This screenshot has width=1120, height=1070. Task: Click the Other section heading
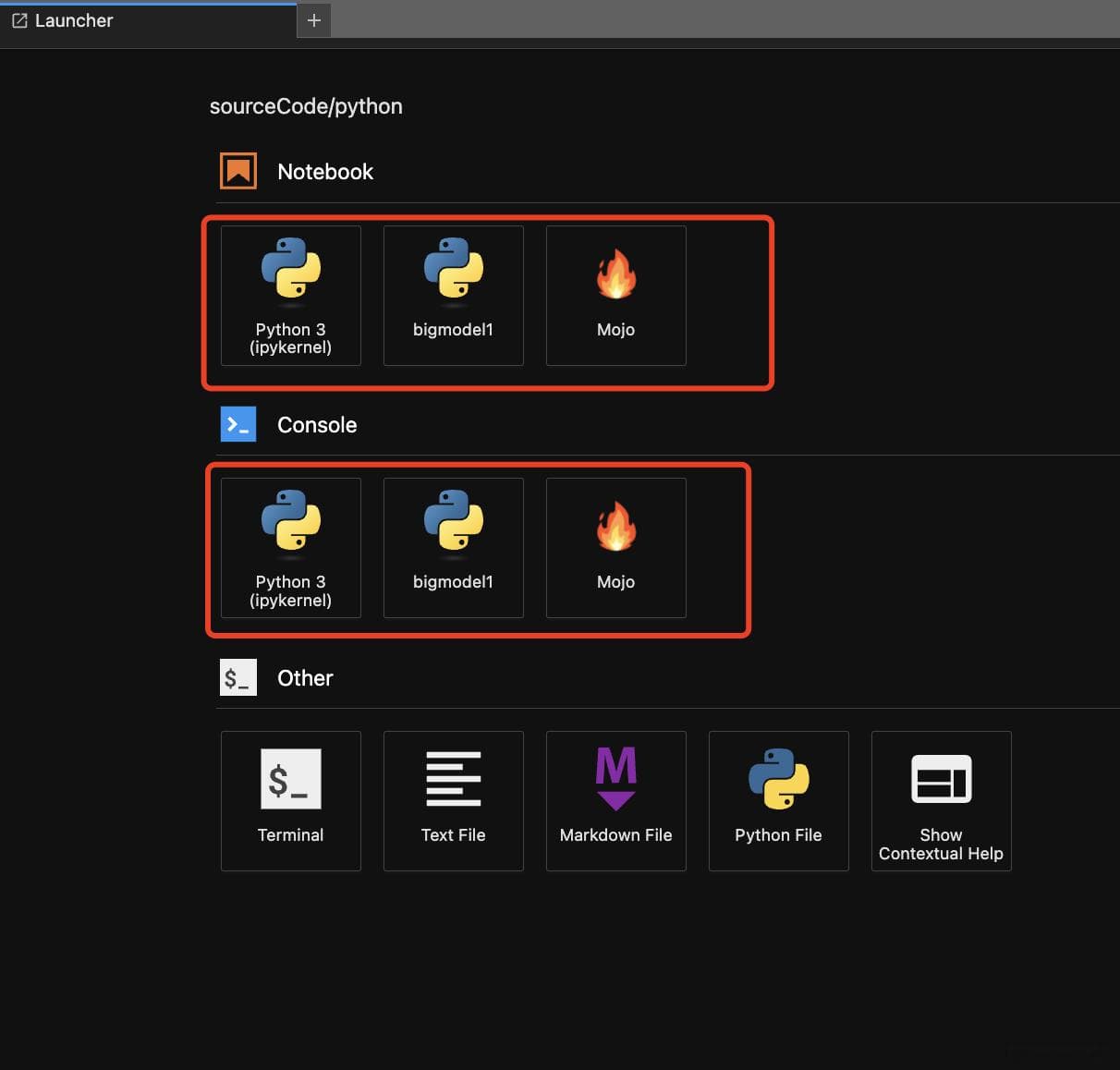click(x=305, y=678)
